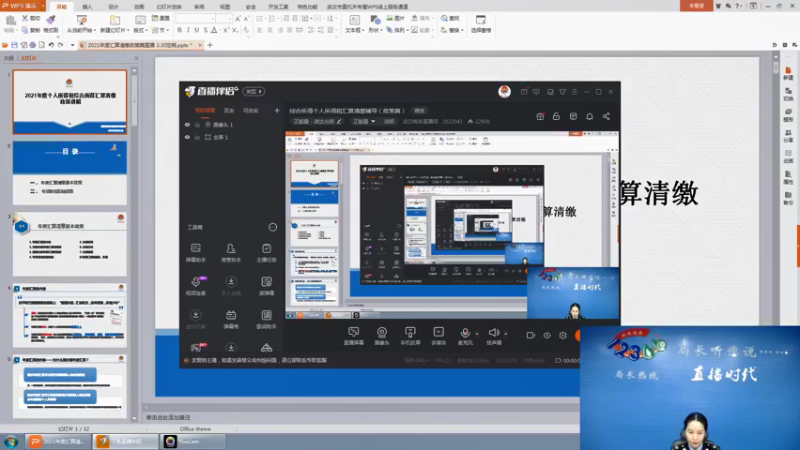This screenshot has height=450, width=800.
Task: Open the Insert ribbon tab
Action: (x=87, y=7)
